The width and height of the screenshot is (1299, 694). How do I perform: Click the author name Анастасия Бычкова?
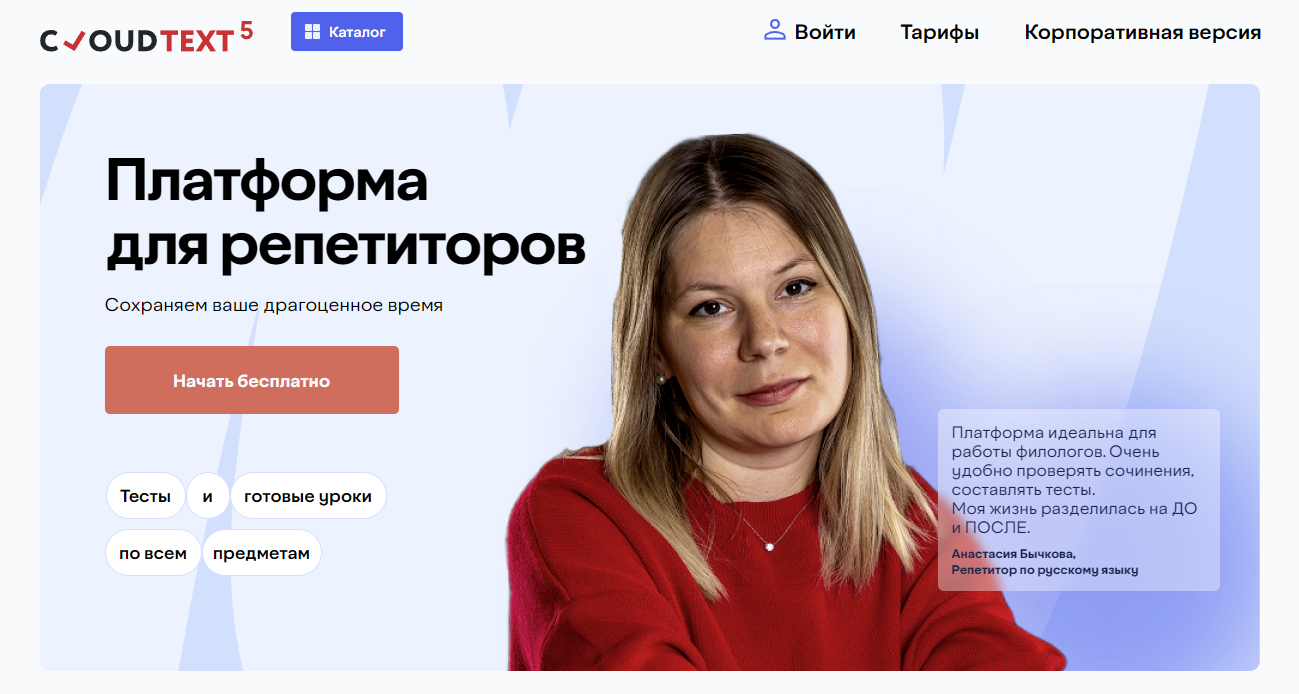1014,554
